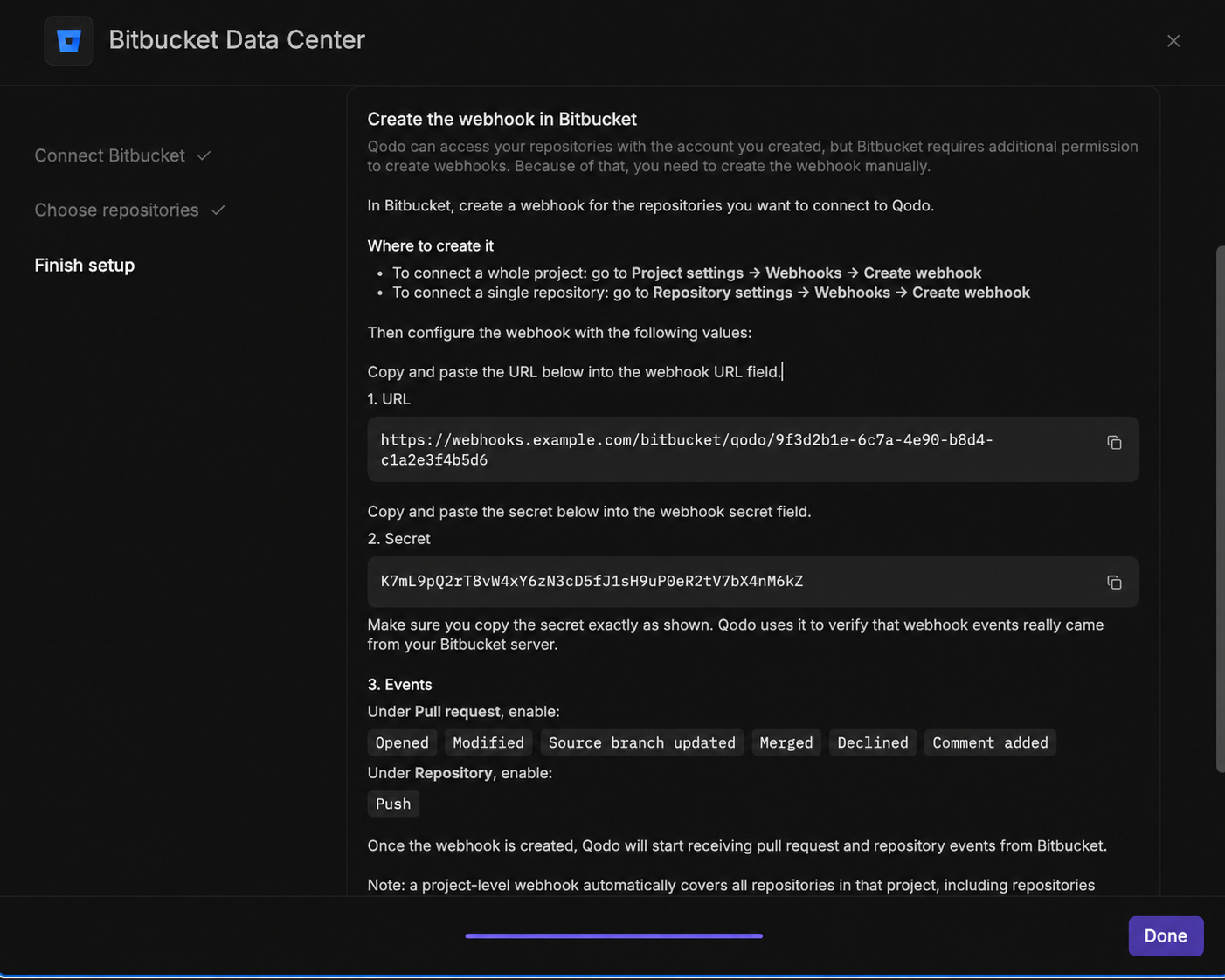
Task: Copy the webhook secret with the copy icon
Action: click(x=1114, y=583)
